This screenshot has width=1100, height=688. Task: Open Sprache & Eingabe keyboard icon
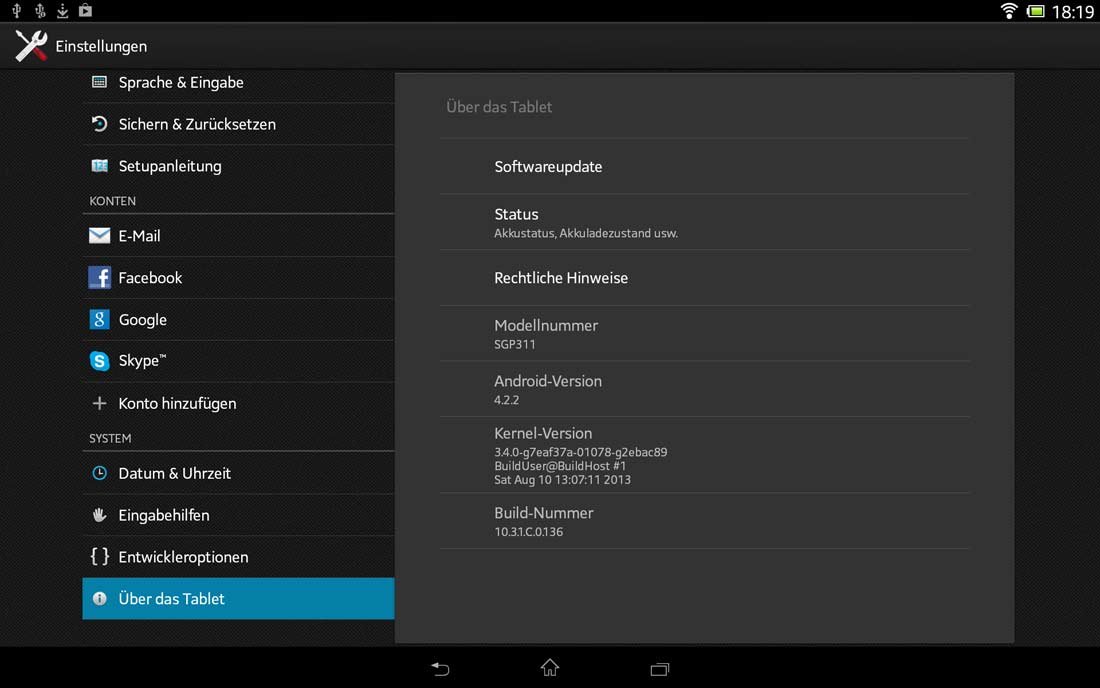point(100,82)
